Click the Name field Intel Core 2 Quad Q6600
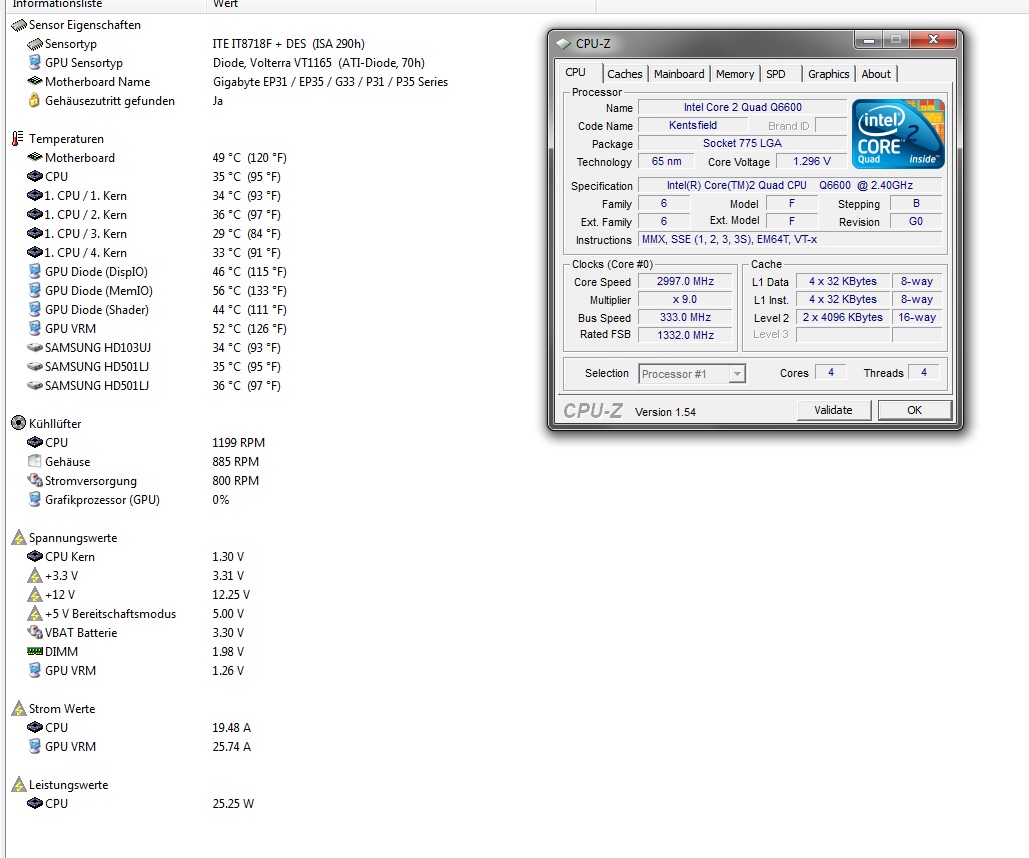Screen dimensions: 1029x858 tap(742, 107)
